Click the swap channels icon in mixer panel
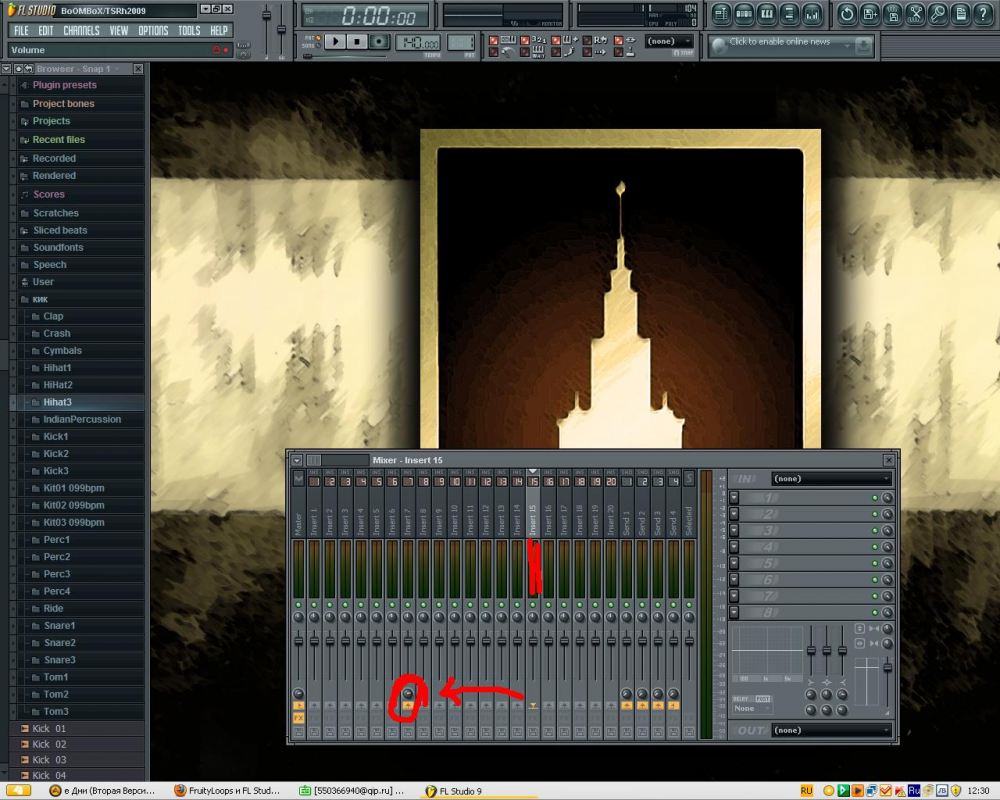The width and height of the screenshot is (1000, 800). point(860,644)
